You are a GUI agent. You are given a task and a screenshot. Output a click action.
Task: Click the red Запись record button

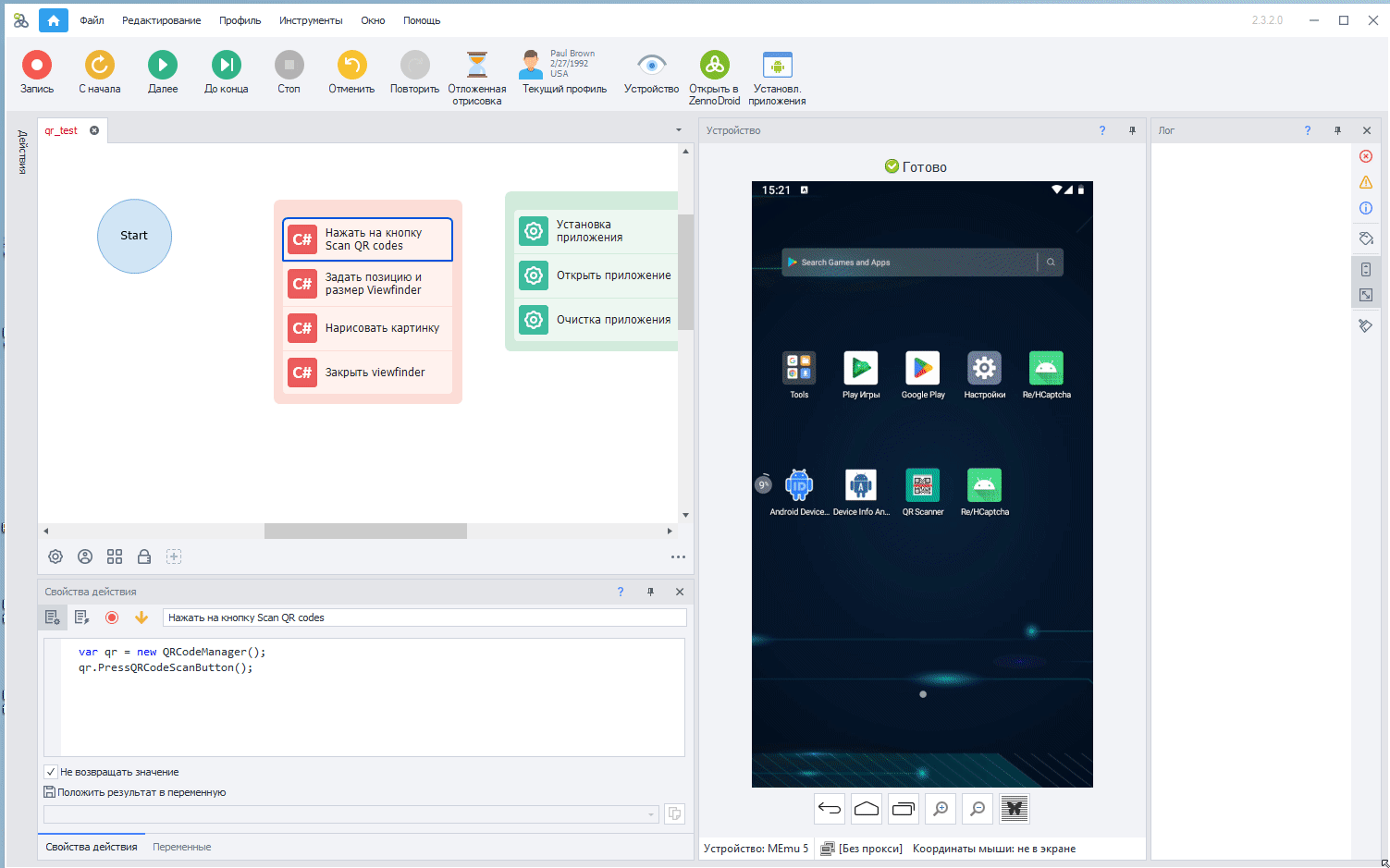point(37,66)
